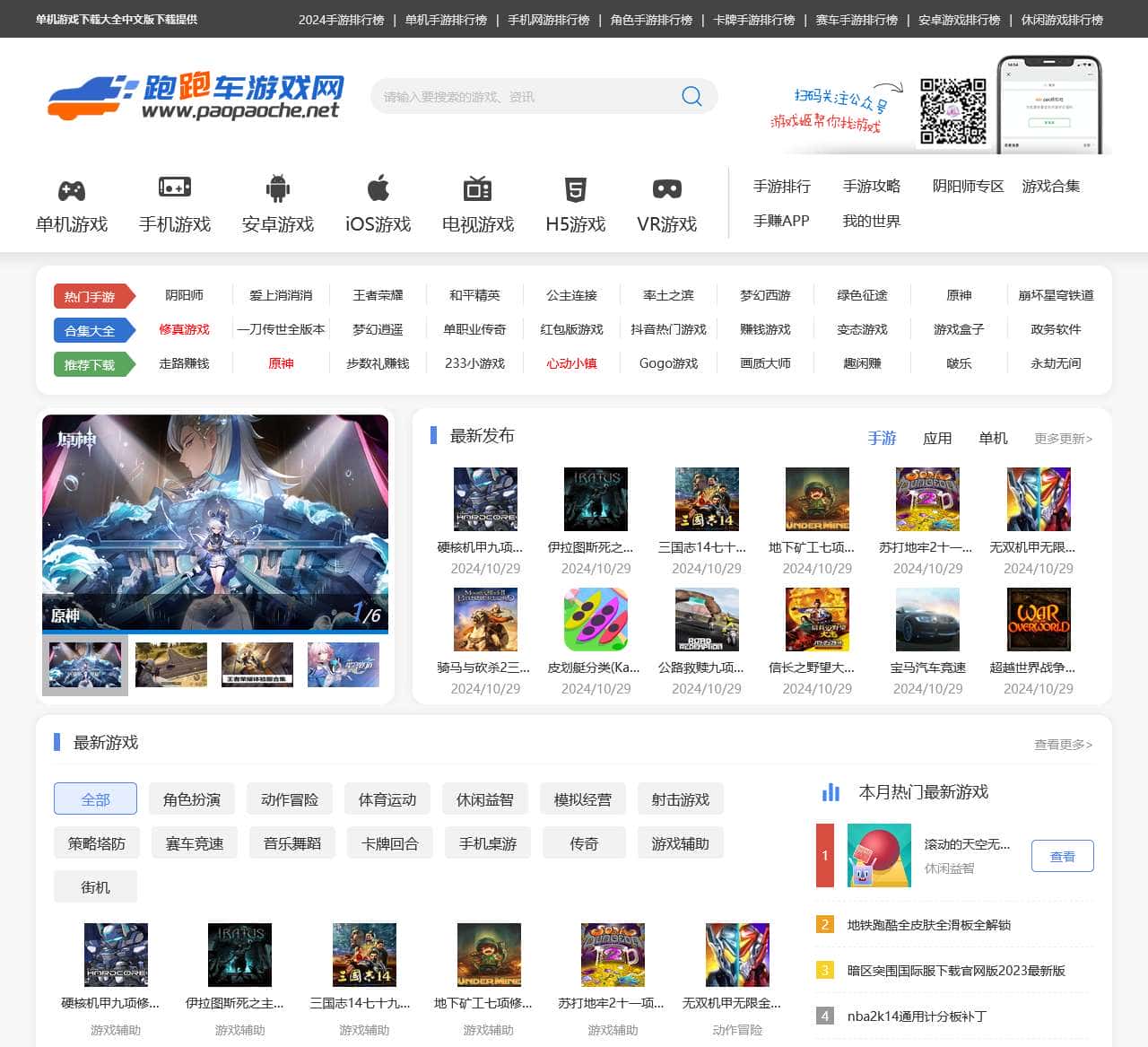Image resolution: width=1148 pixels, height=1047 pixels.
Task: Open the main 原神 carousel banner
Action: (215, 522)
